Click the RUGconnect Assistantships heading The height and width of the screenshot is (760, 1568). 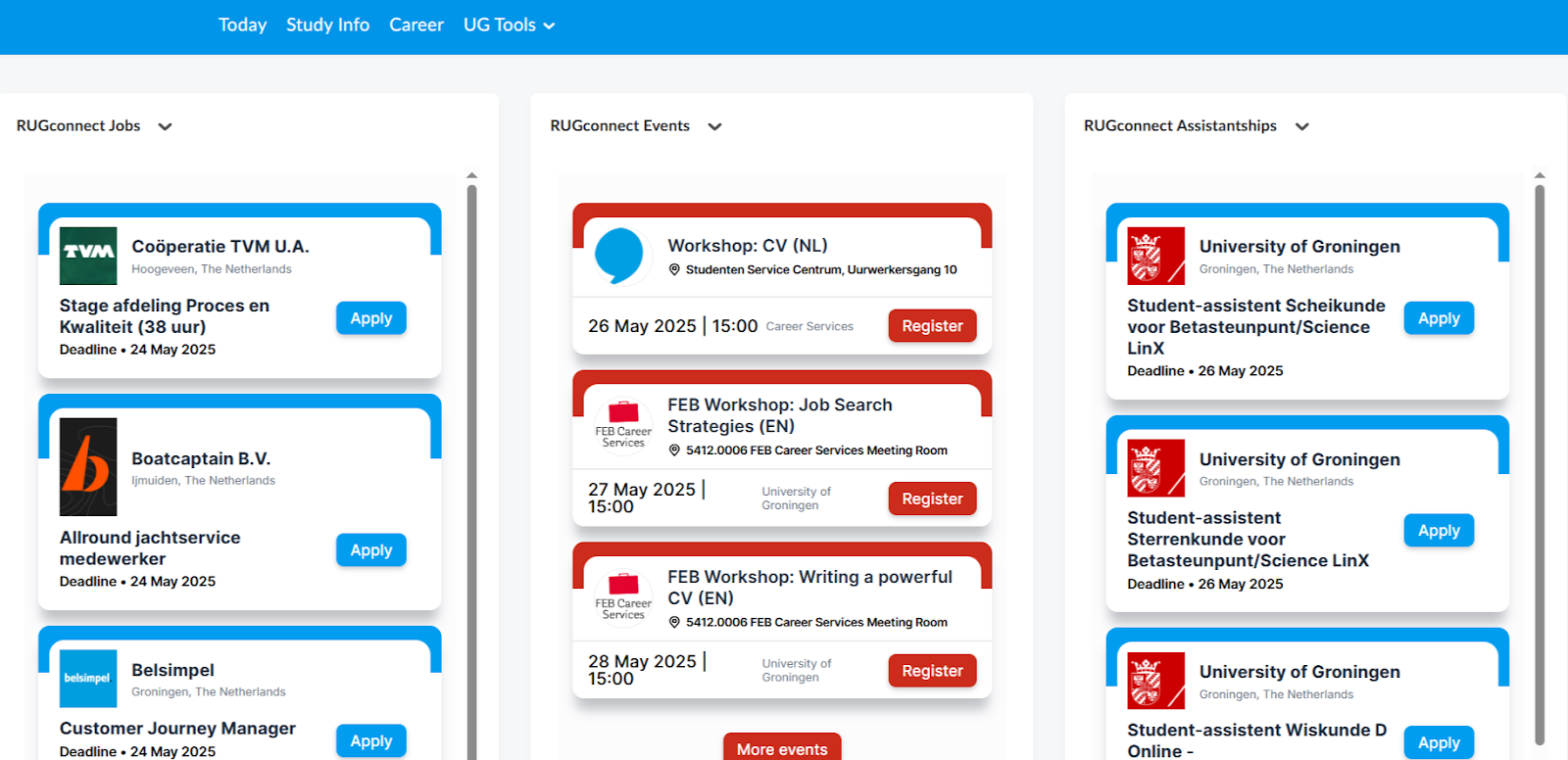1180,125
